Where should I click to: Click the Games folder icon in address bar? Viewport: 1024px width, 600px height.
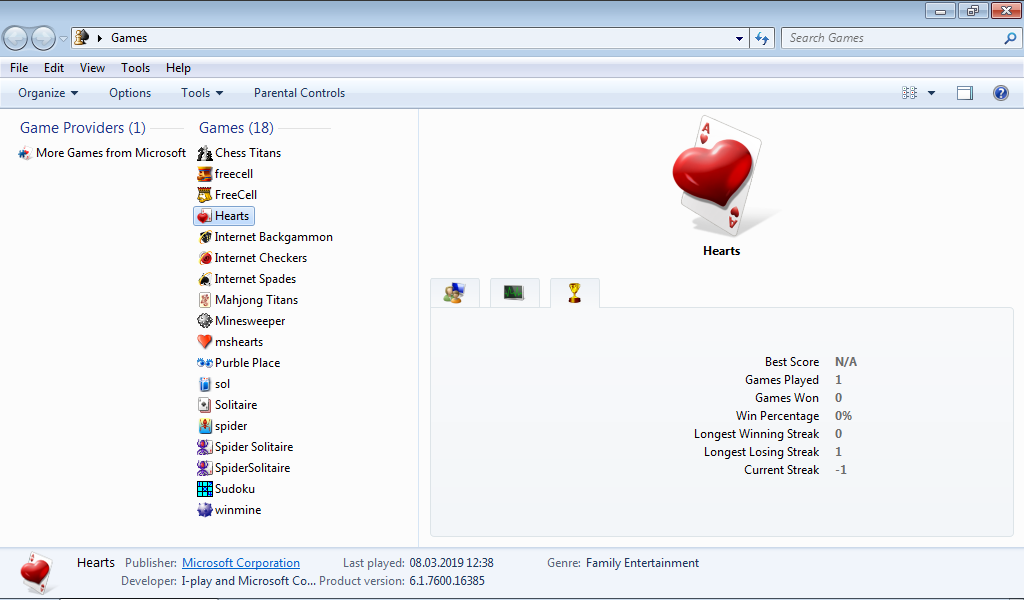[x=82, y=37]
